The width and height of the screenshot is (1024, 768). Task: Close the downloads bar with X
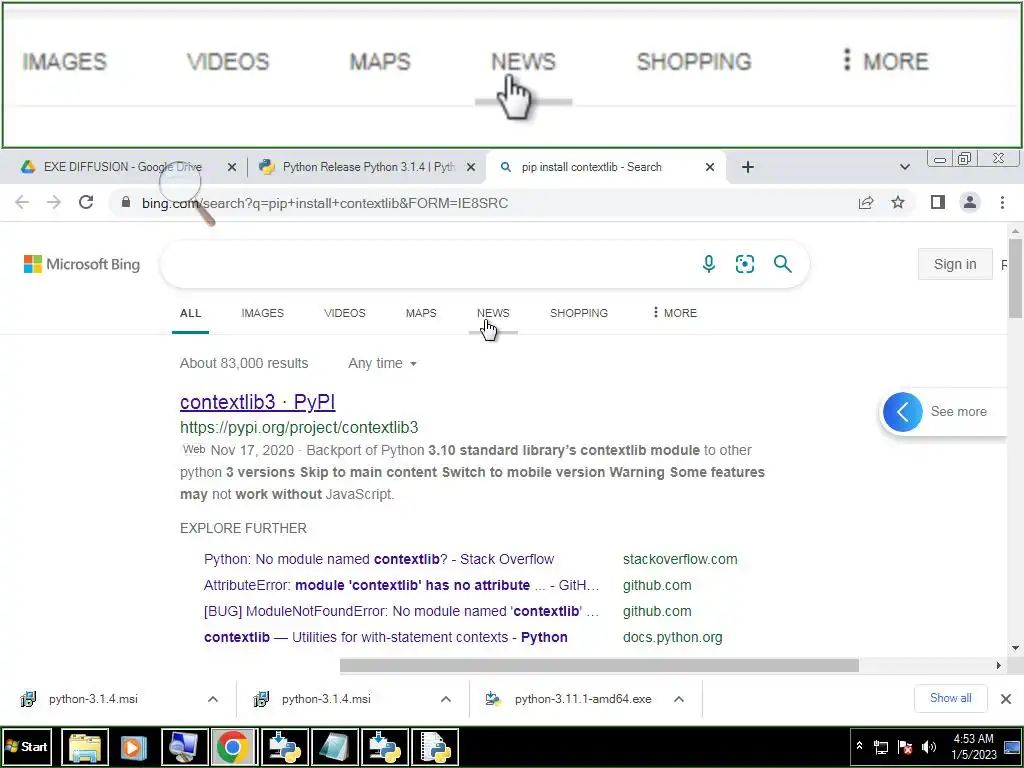tap(1006, 699)
